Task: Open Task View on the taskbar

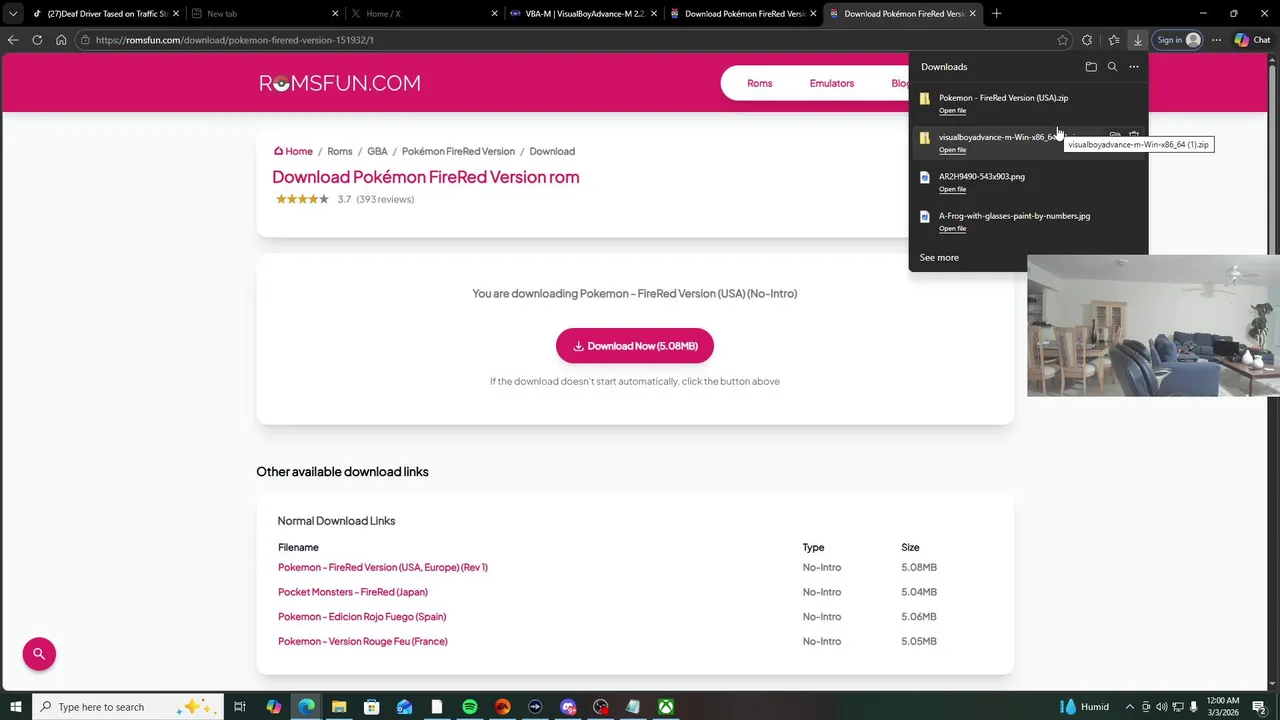Action: (x=240, y=707)
